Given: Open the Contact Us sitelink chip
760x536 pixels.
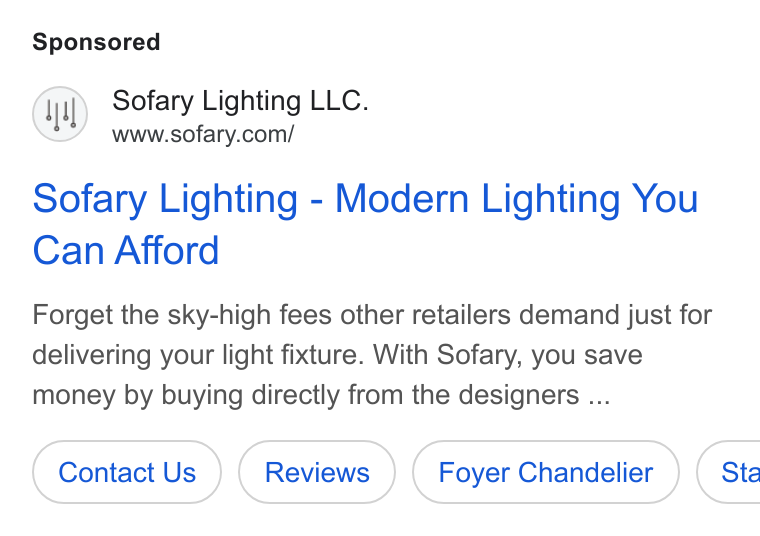Looking at the screenshot, I should [x=127, y=472].
